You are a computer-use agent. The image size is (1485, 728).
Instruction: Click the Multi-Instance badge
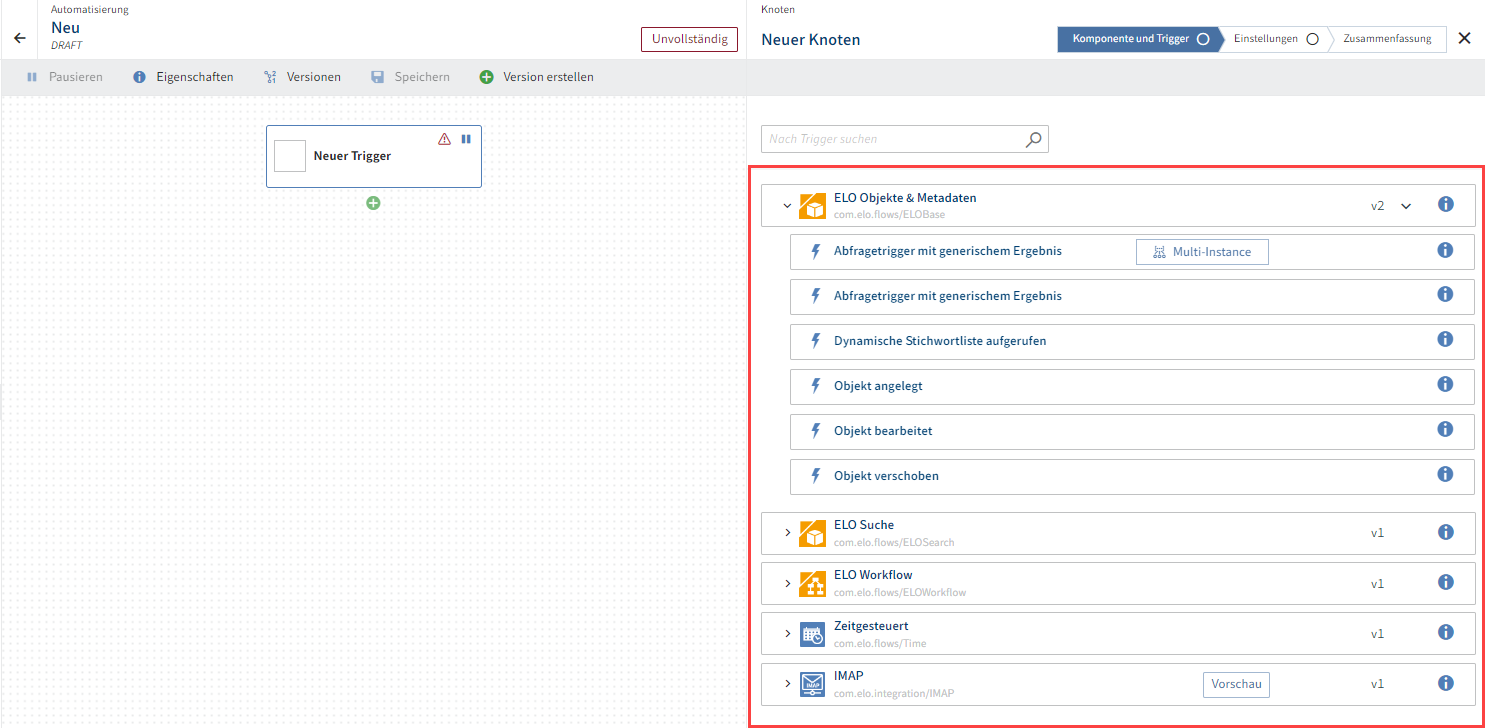coord(1202,252)
